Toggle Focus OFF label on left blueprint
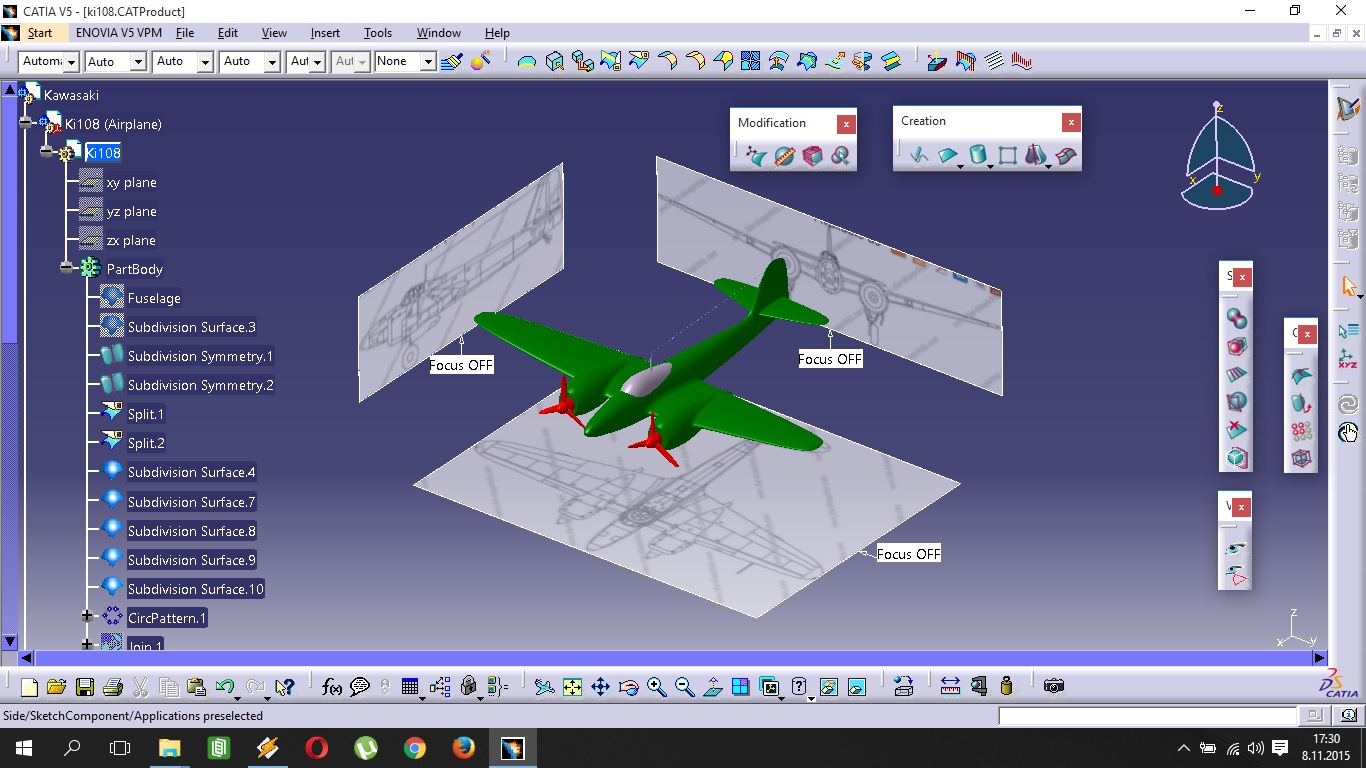 461,365
